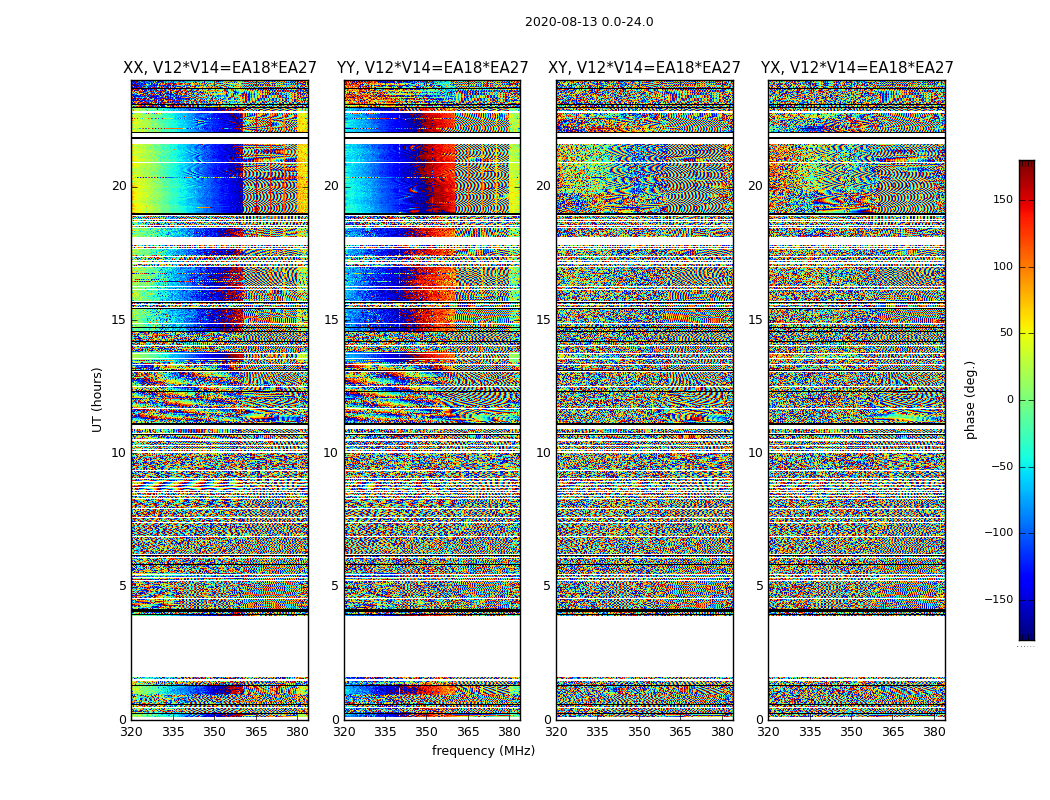Click colorbar tick label 100

coord(1002,266)
